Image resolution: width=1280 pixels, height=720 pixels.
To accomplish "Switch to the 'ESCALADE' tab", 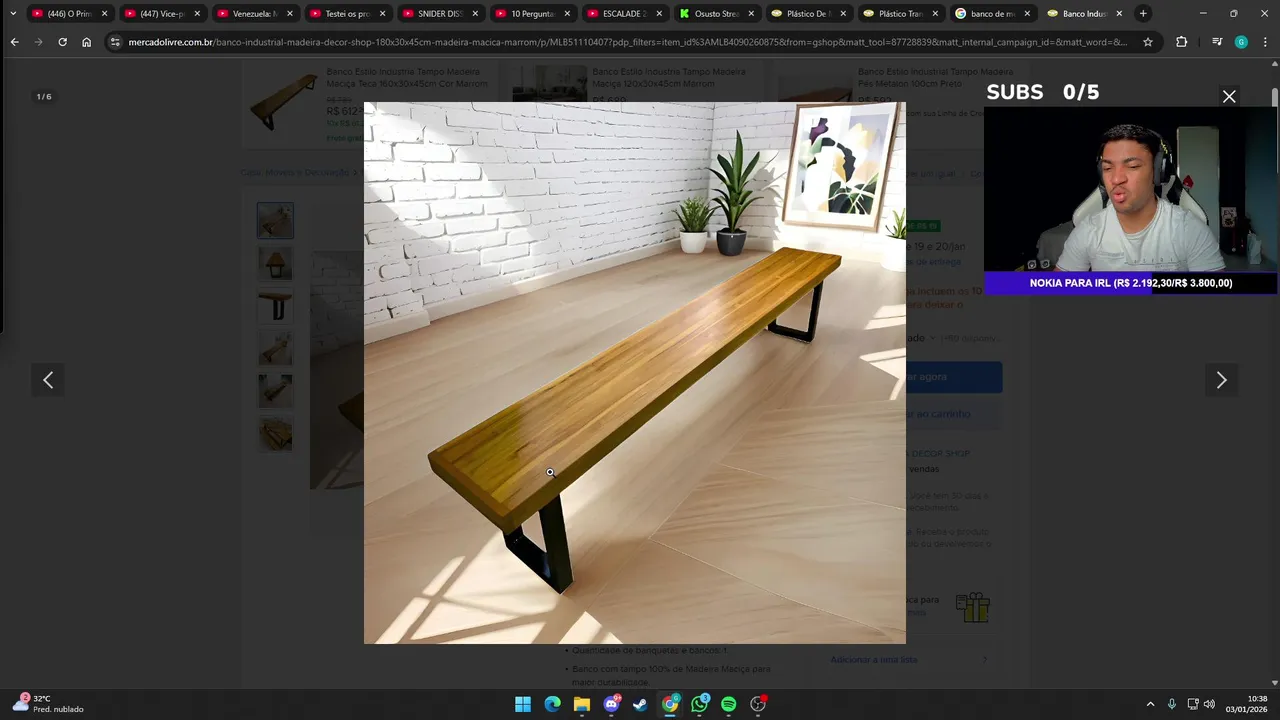I will tap(624, 14).
